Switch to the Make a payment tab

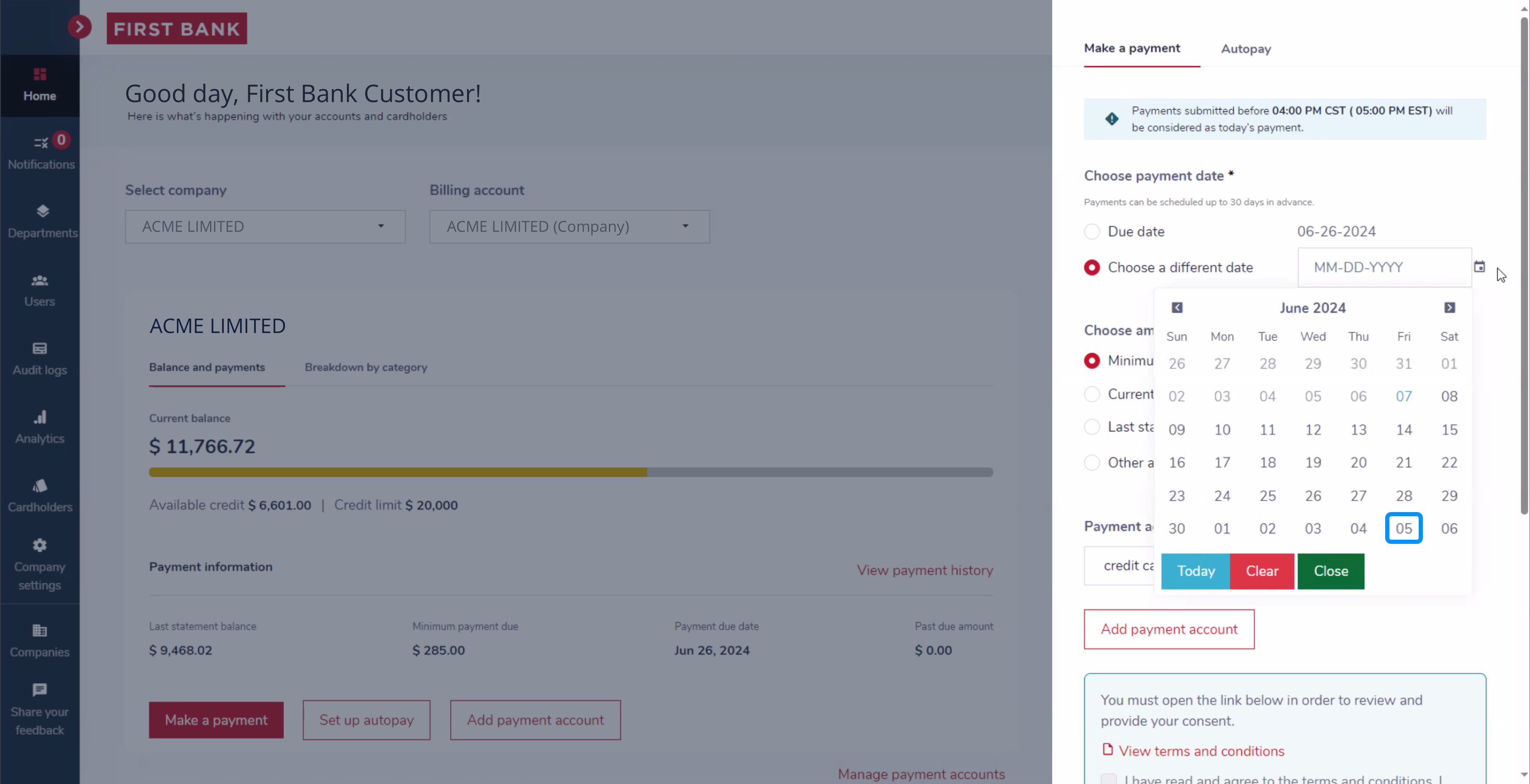(1132, 48)
